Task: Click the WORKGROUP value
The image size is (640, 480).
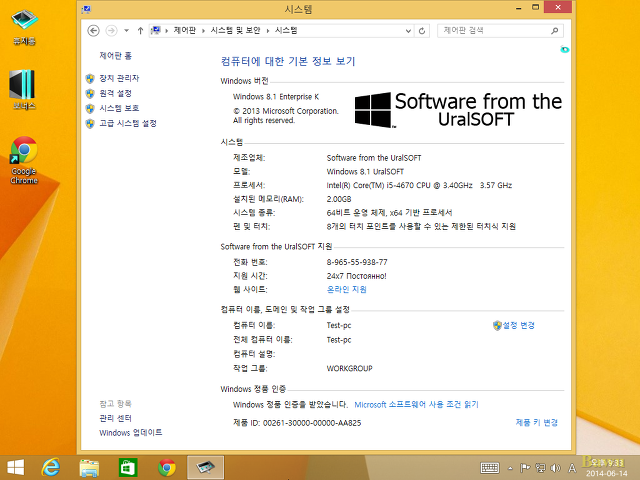Action: [349, 368]
